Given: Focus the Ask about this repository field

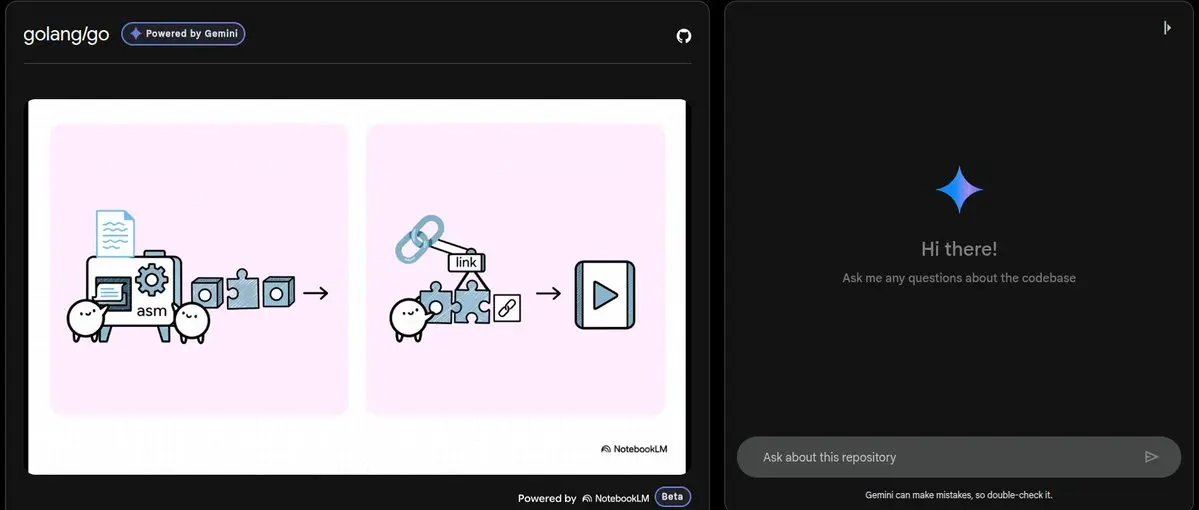Looking at the screenshot, I should coord(959,457).
